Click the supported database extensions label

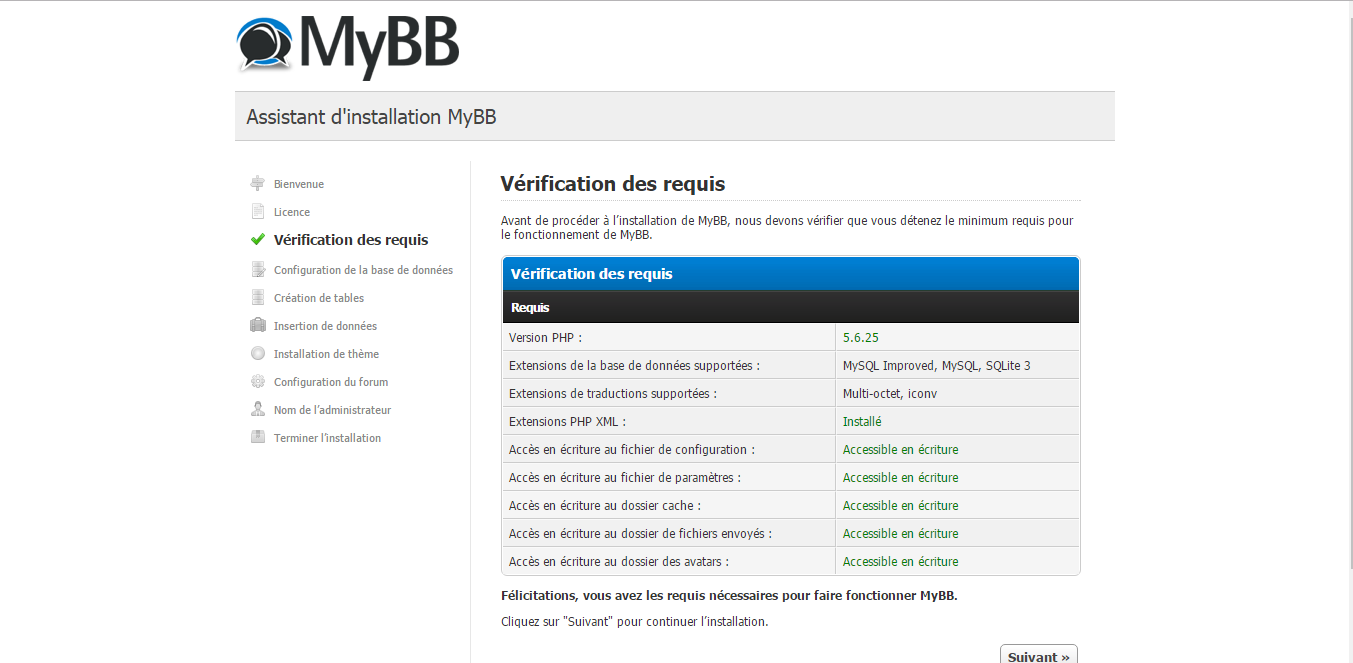(x=634, y=366)
